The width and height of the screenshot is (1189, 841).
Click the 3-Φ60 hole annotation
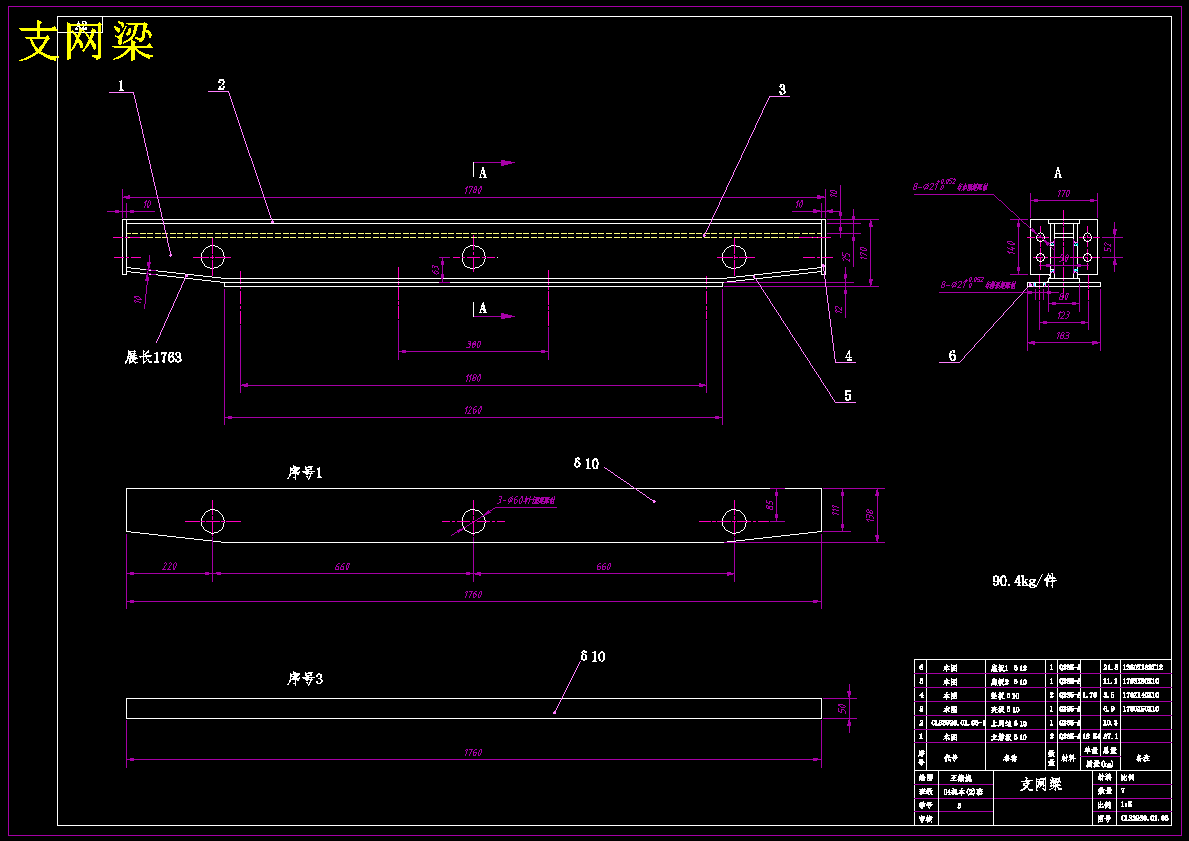coord(527,501)
